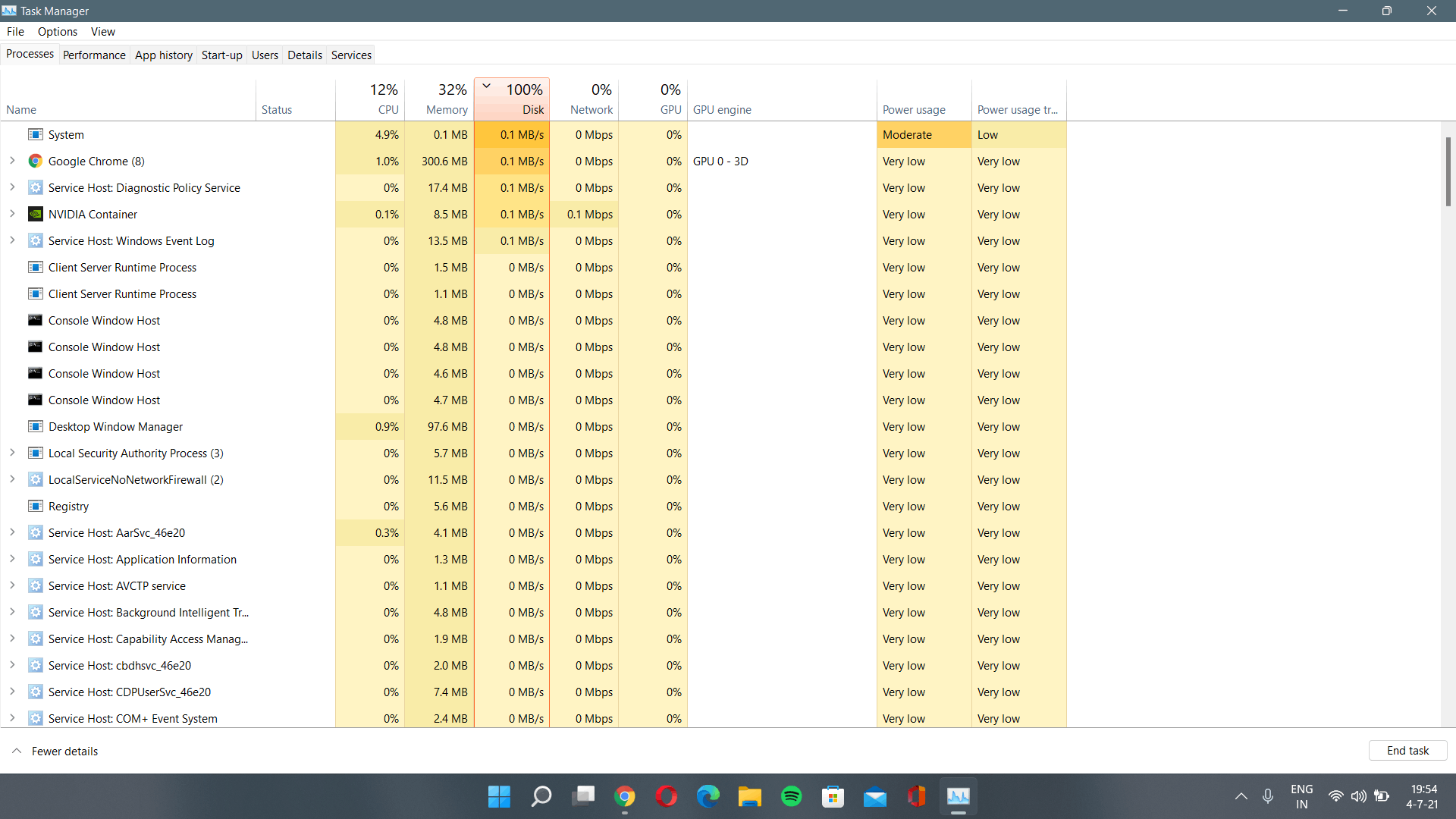Click the Registry process icon
The height and width of the screenshot is (819, 1456).
35,506
